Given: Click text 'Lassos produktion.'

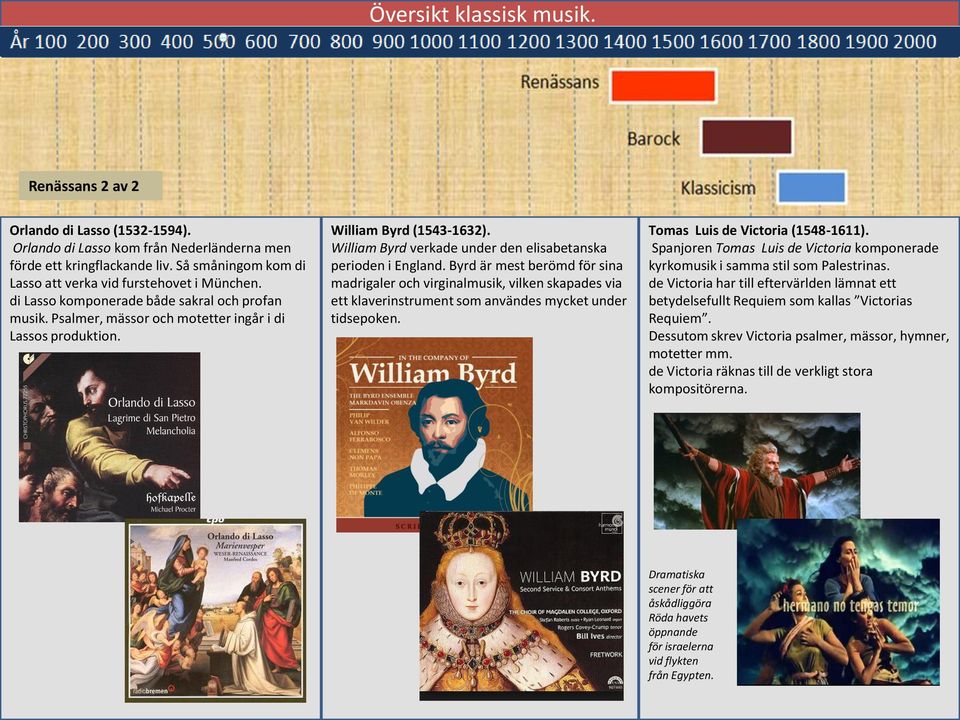Looking at the screenshot, I should [x=65, y=336].
